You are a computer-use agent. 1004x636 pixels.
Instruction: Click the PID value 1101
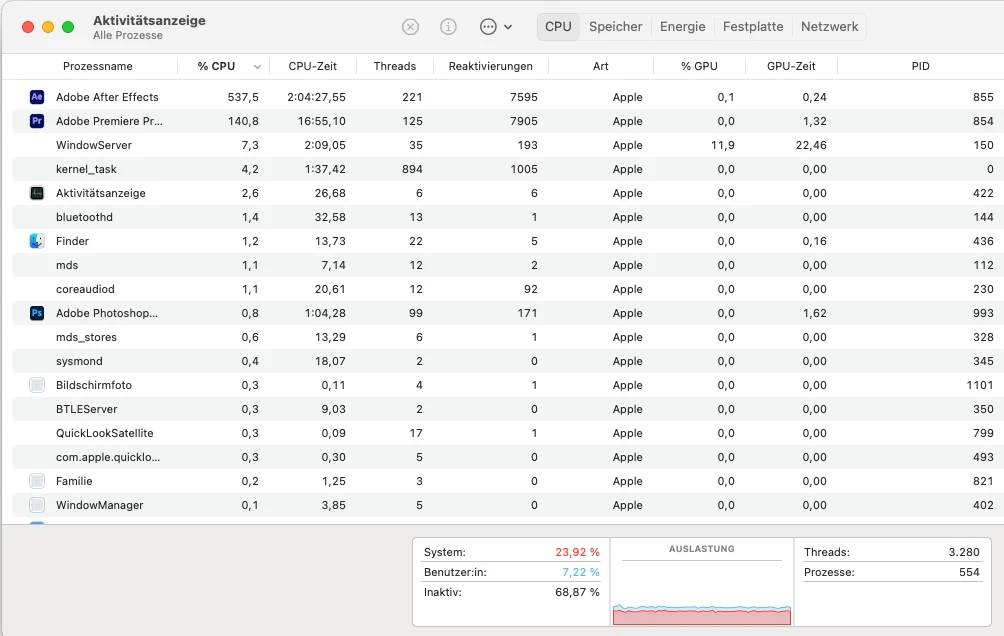pos(980,386)
